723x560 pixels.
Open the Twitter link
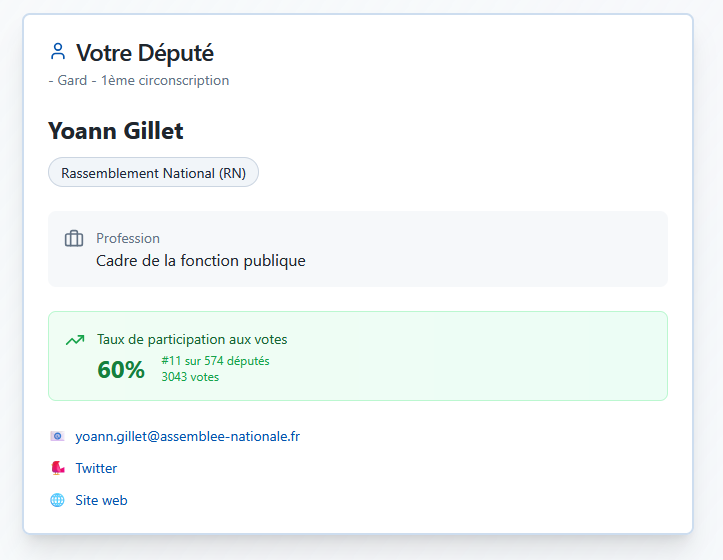click(x=96, y=468)
